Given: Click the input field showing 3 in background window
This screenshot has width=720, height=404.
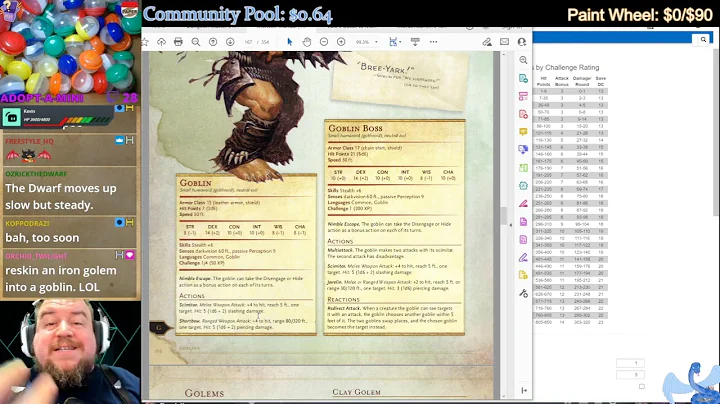Looking at the screenshot, I should [630, 375].
